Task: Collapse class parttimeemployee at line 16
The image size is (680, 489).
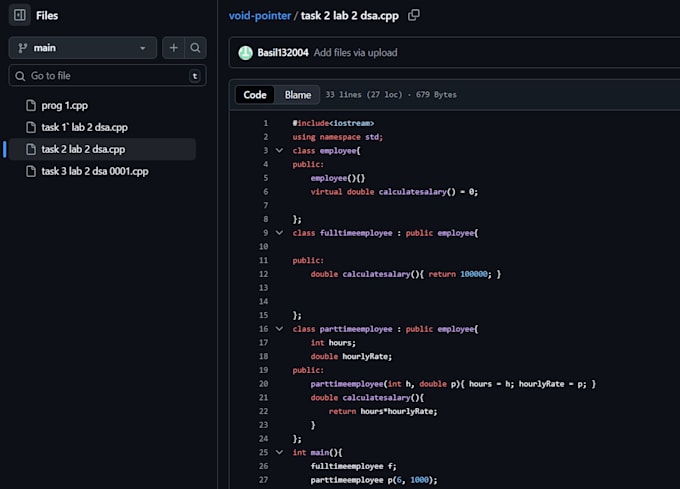Action: click(279, 329)
